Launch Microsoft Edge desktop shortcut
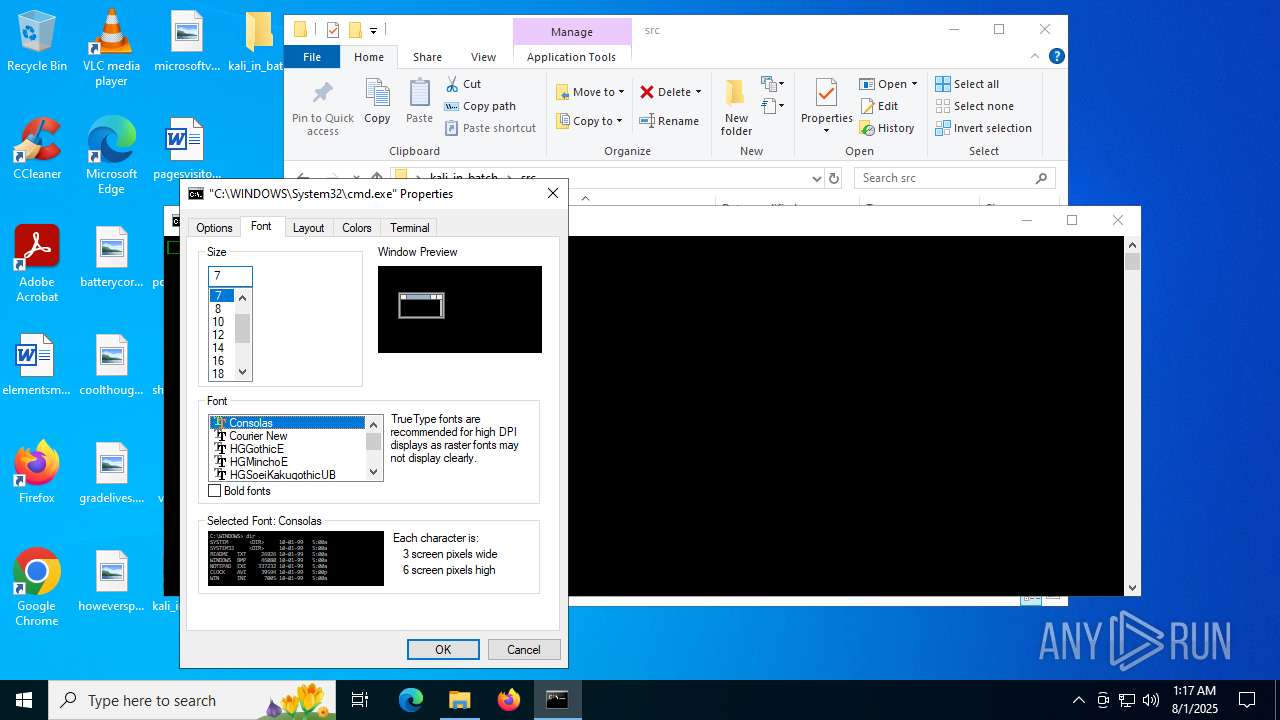The image size is (1280, 720). pos(111,156)
